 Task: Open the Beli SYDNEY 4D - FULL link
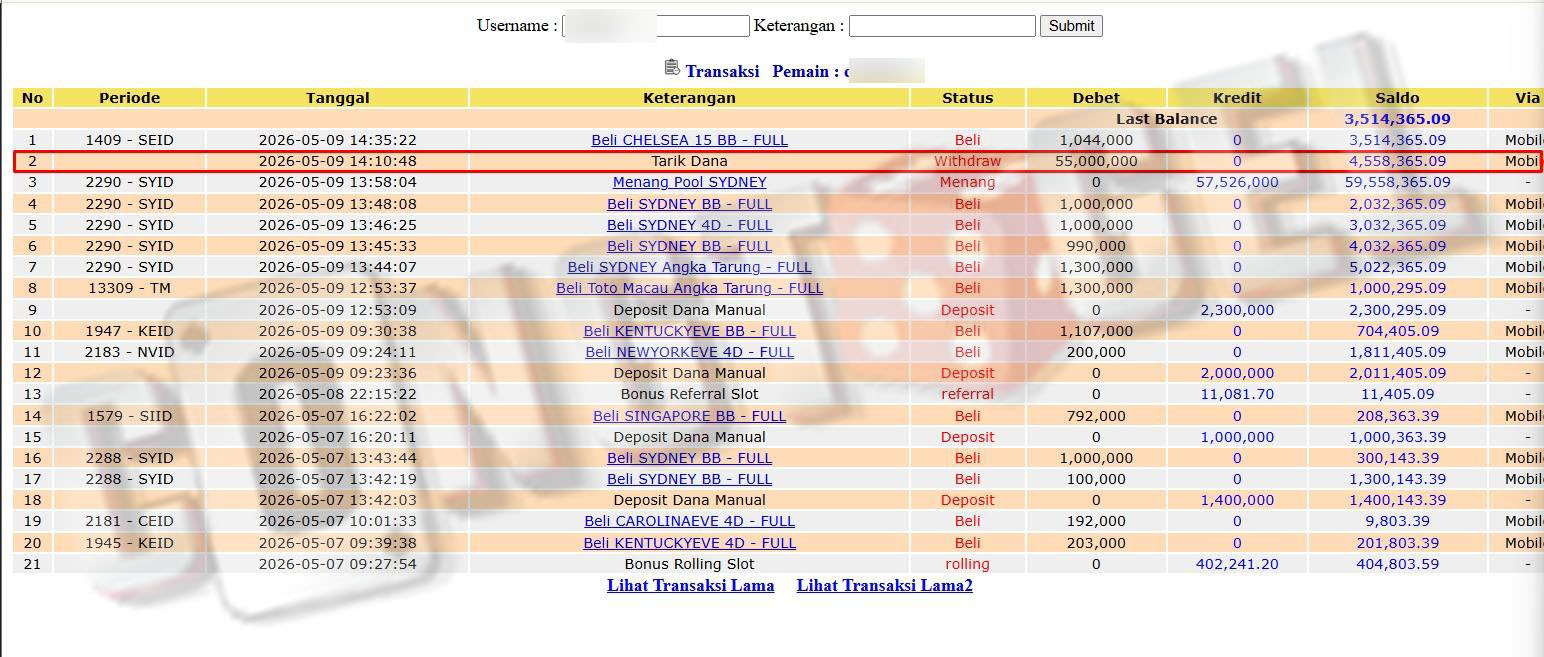[x=689, y=225]
